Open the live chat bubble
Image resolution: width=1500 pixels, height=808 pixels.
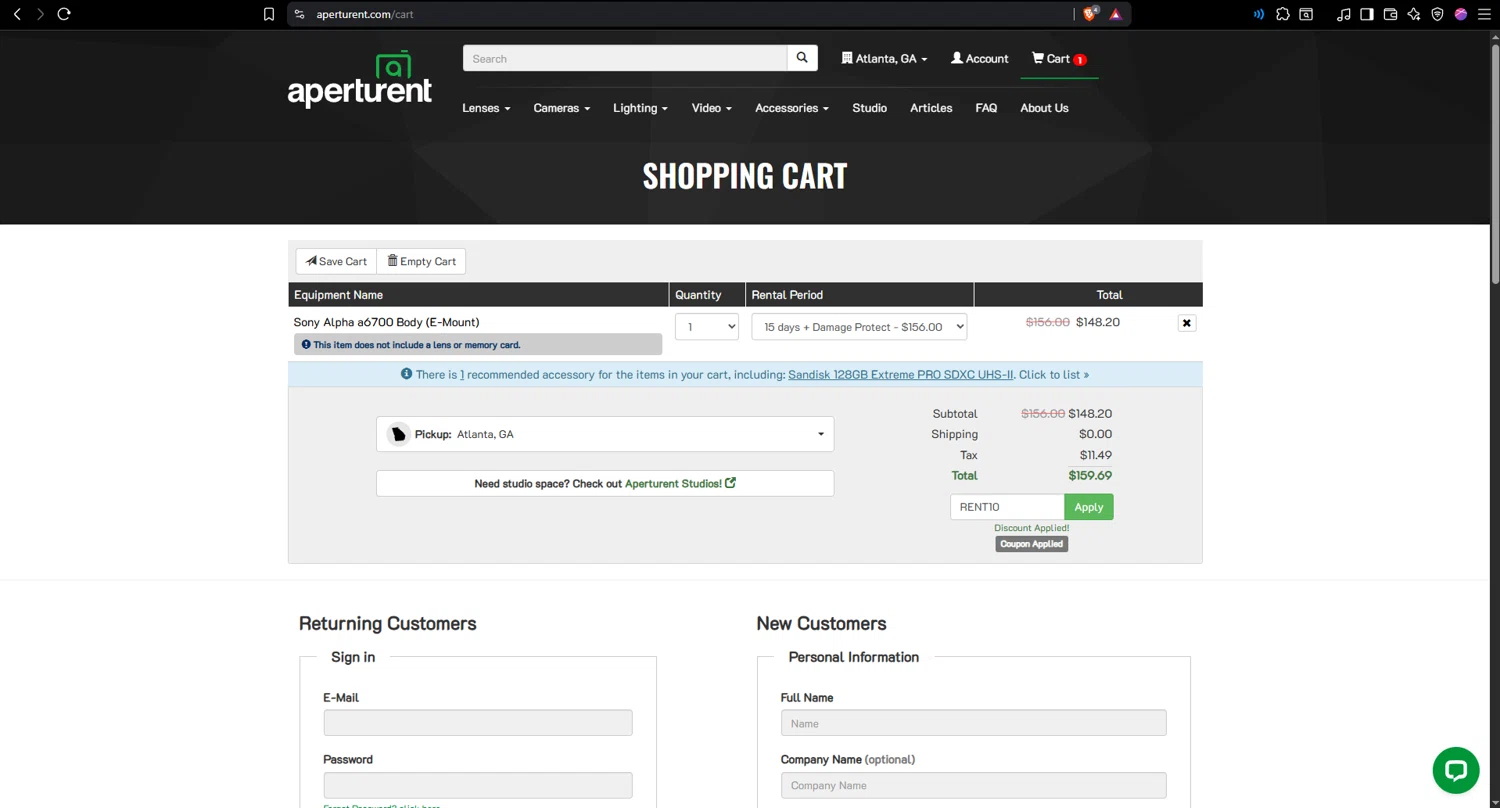(x=1455, y=770)
